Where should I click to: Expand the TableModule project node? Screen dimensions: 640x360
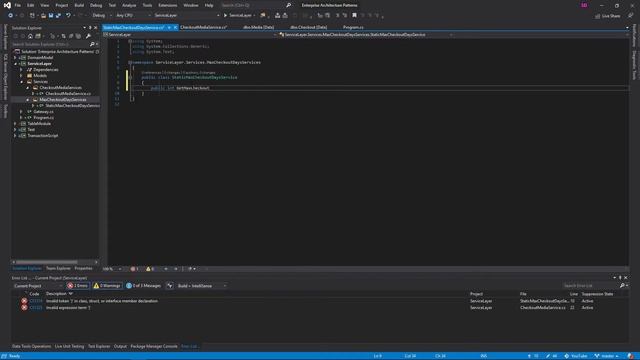pyautogui.click(x=16, y=123)
